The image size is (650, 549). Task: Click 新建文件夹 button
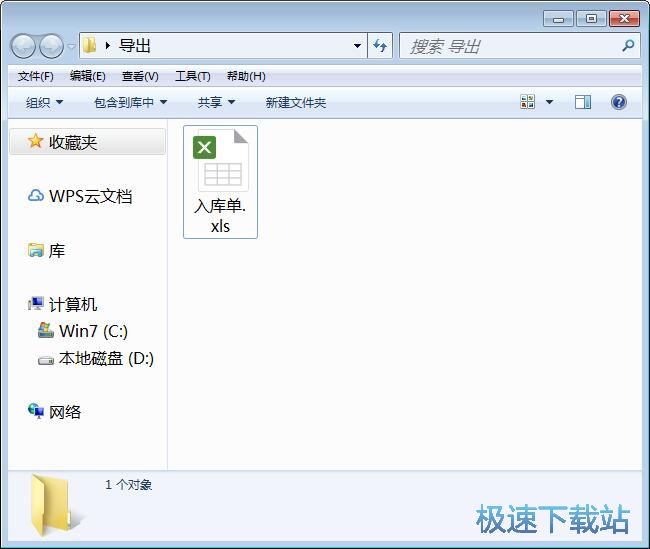pyautogui.click(x=296, y=102)
